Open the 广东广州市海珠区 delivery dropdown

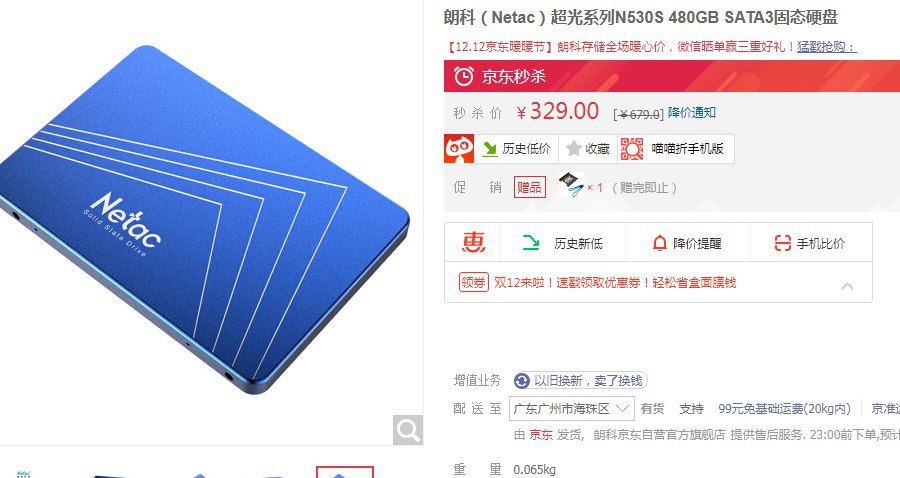572,409
